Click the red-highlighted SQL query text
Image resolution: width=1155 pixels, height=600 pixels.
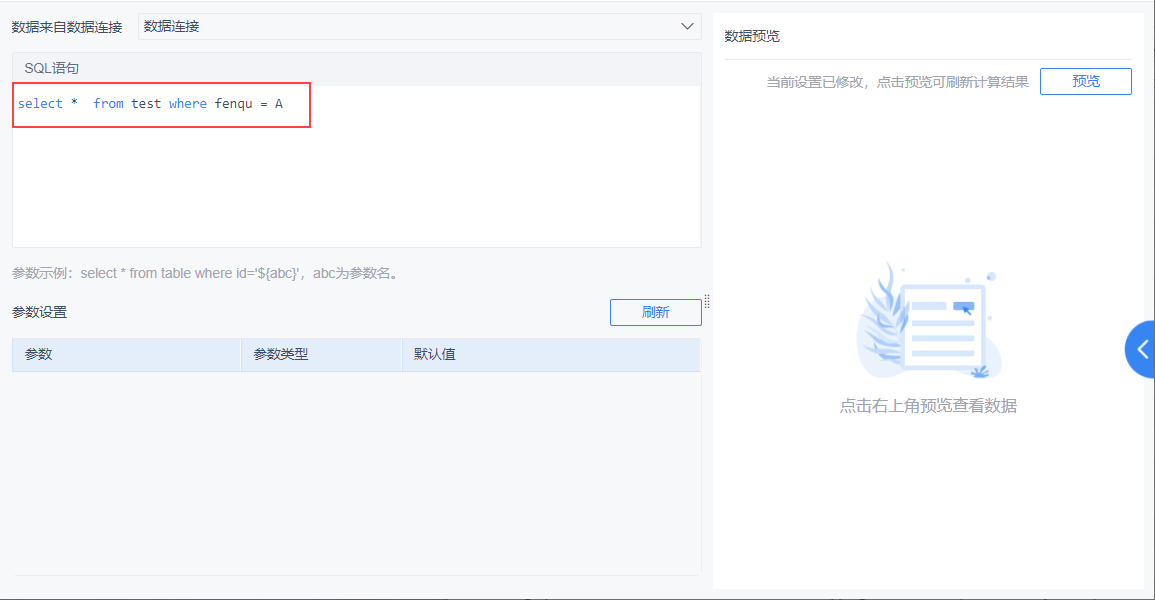point(160,103)
